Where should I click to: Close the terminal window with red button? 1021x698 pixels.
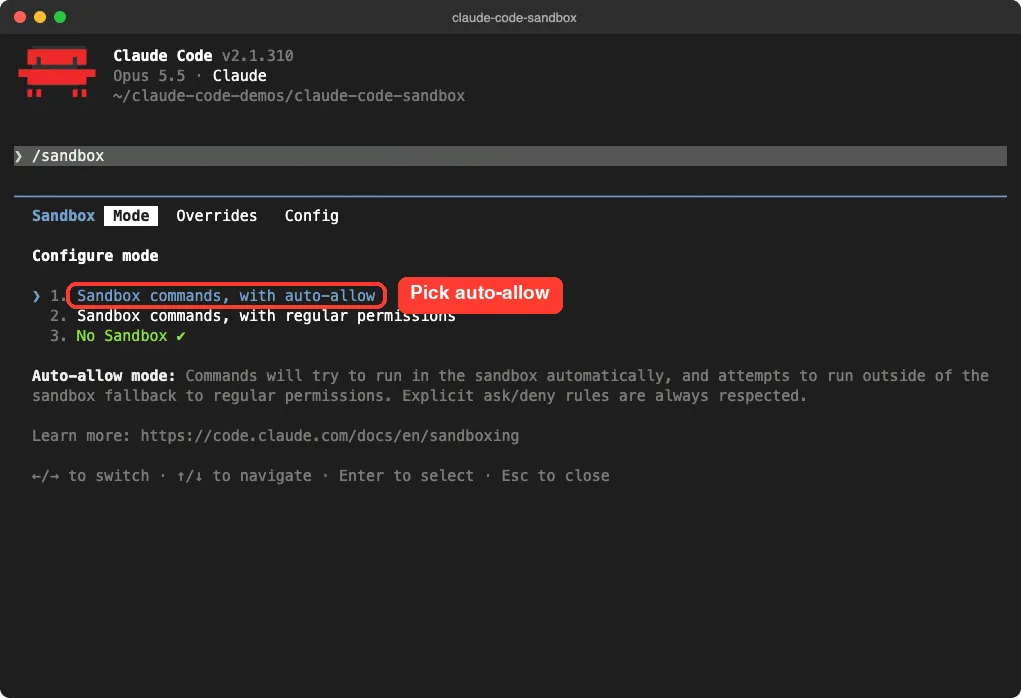[20, 17]
